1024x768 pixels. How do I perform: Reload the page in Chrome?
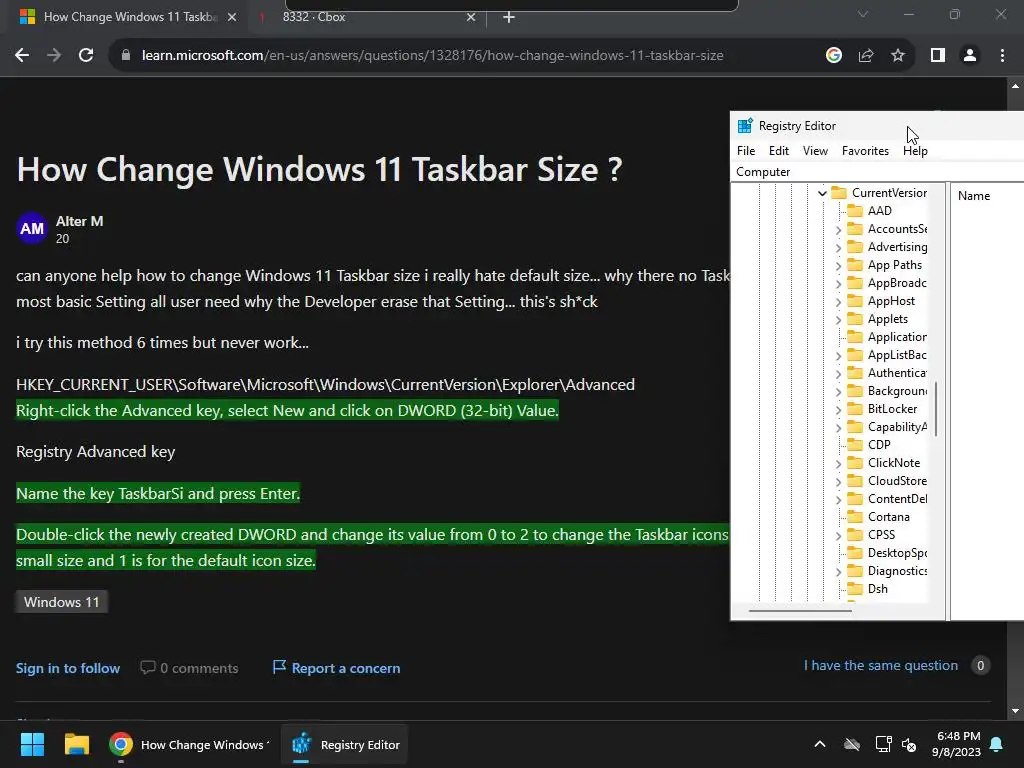(x=86, y=56)
